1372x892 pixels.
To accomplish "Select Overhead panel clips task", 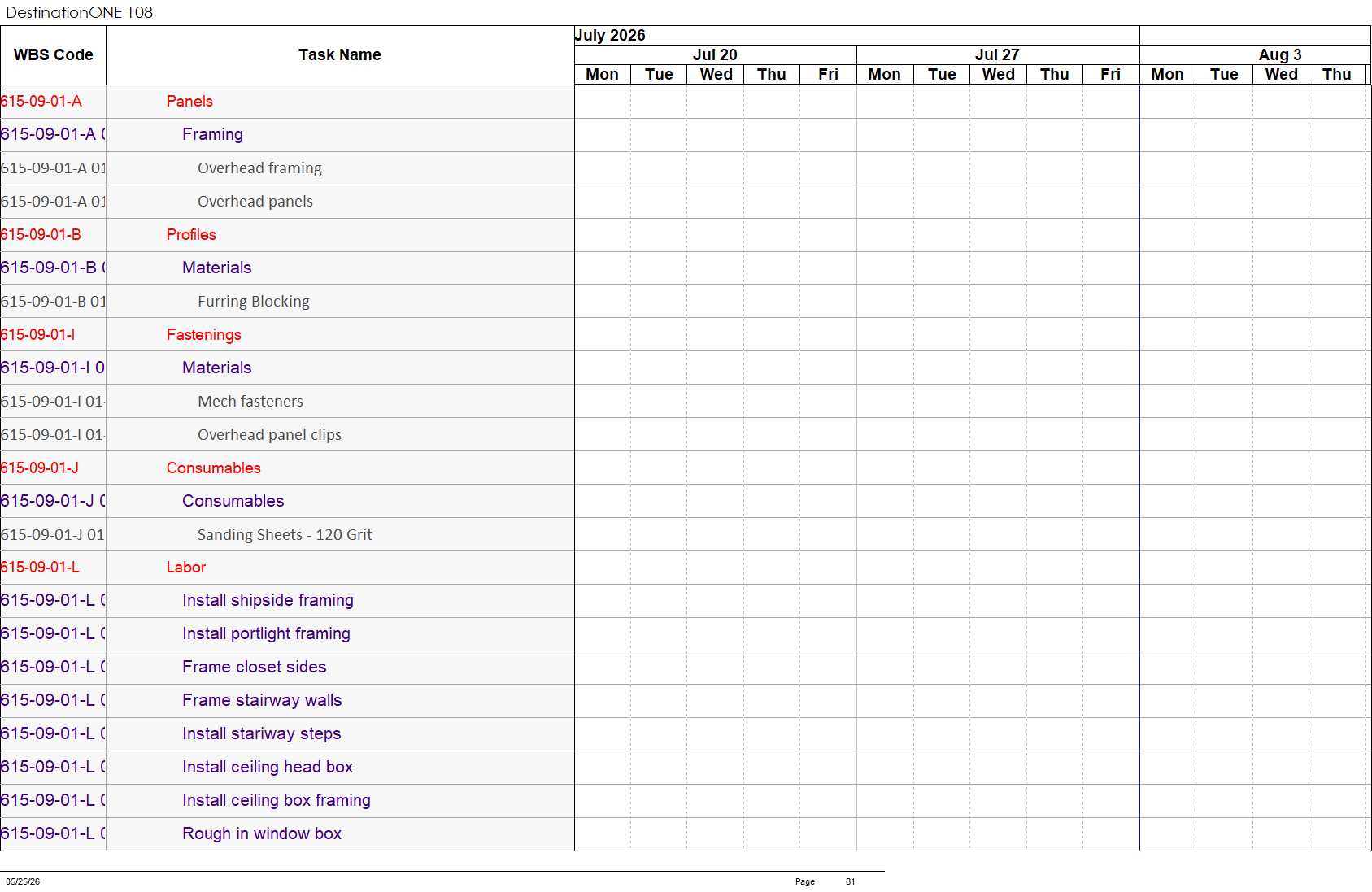I will point(269,435).
